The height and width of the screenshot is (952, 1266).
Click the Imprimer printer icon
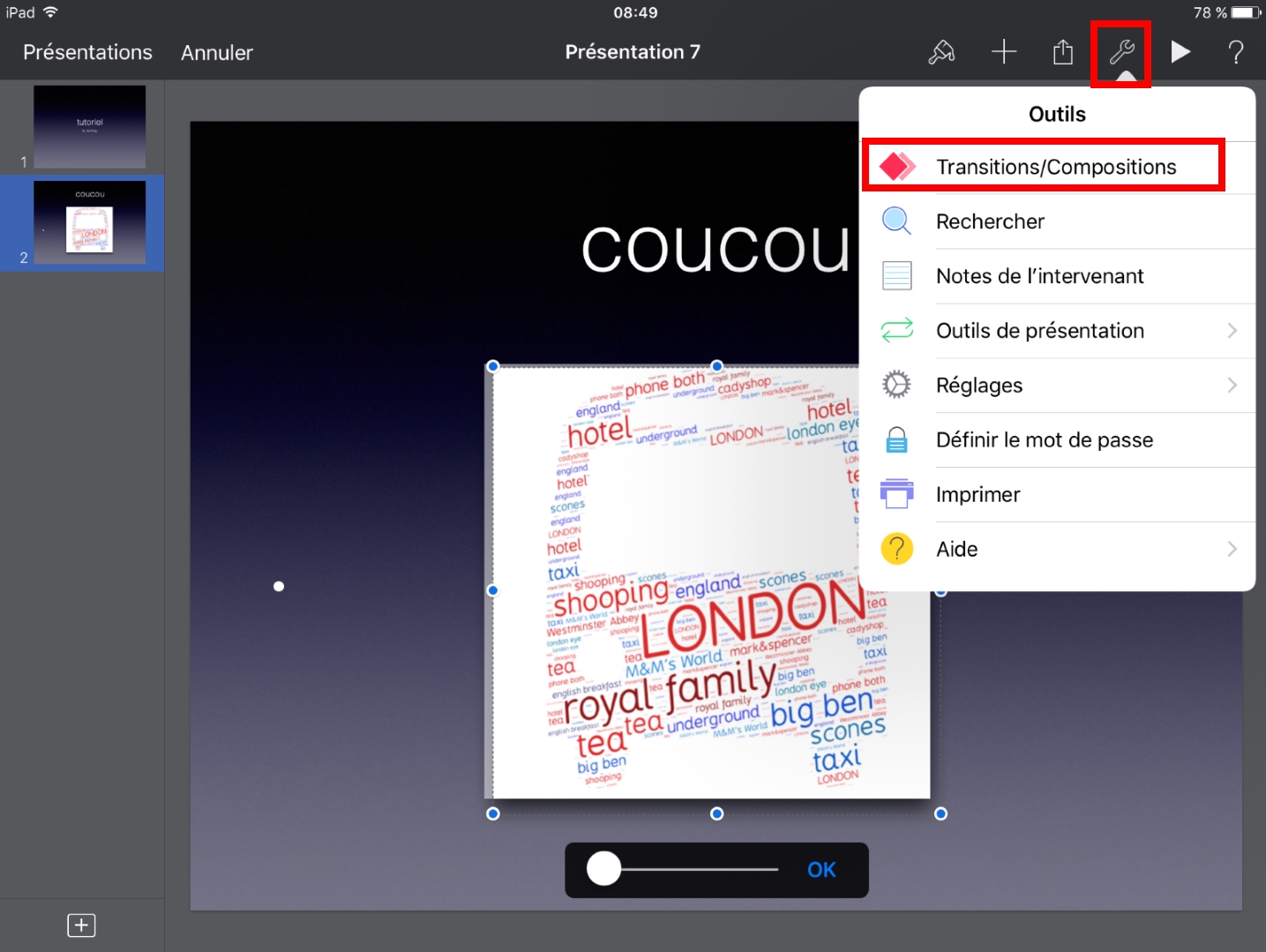coord(896,494)
